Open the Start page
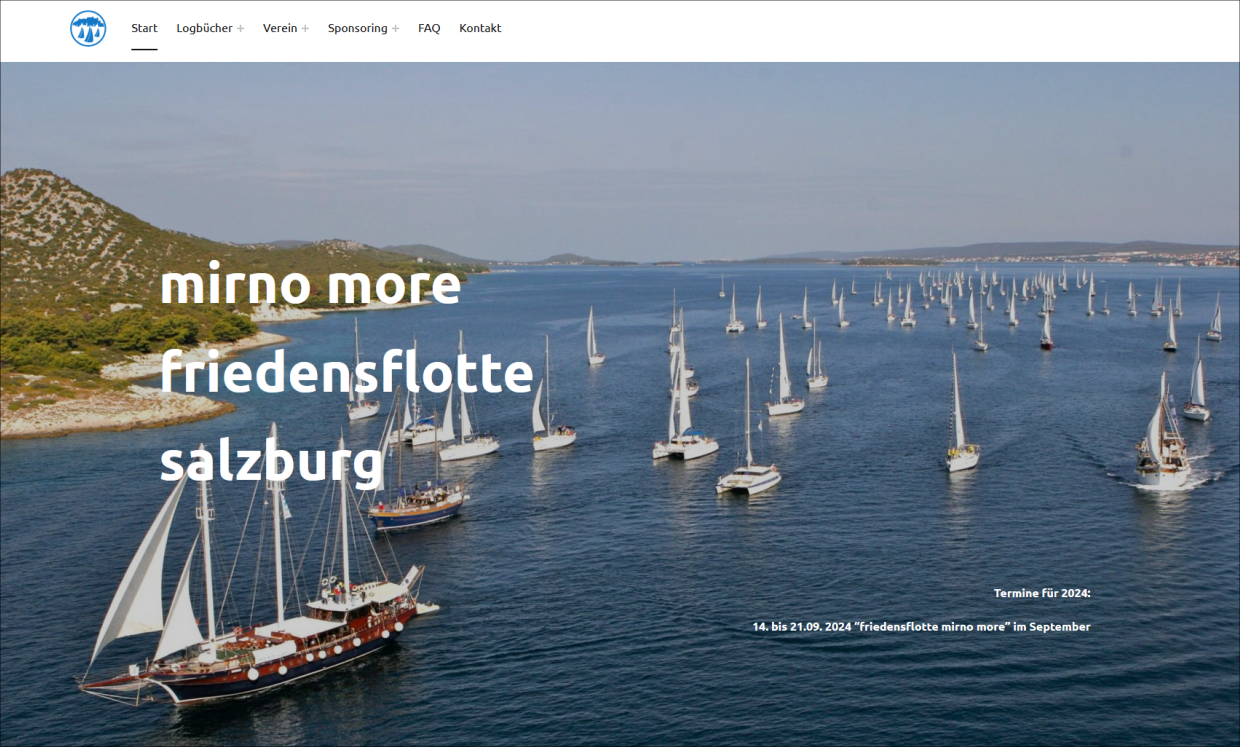 pos(144,28)
